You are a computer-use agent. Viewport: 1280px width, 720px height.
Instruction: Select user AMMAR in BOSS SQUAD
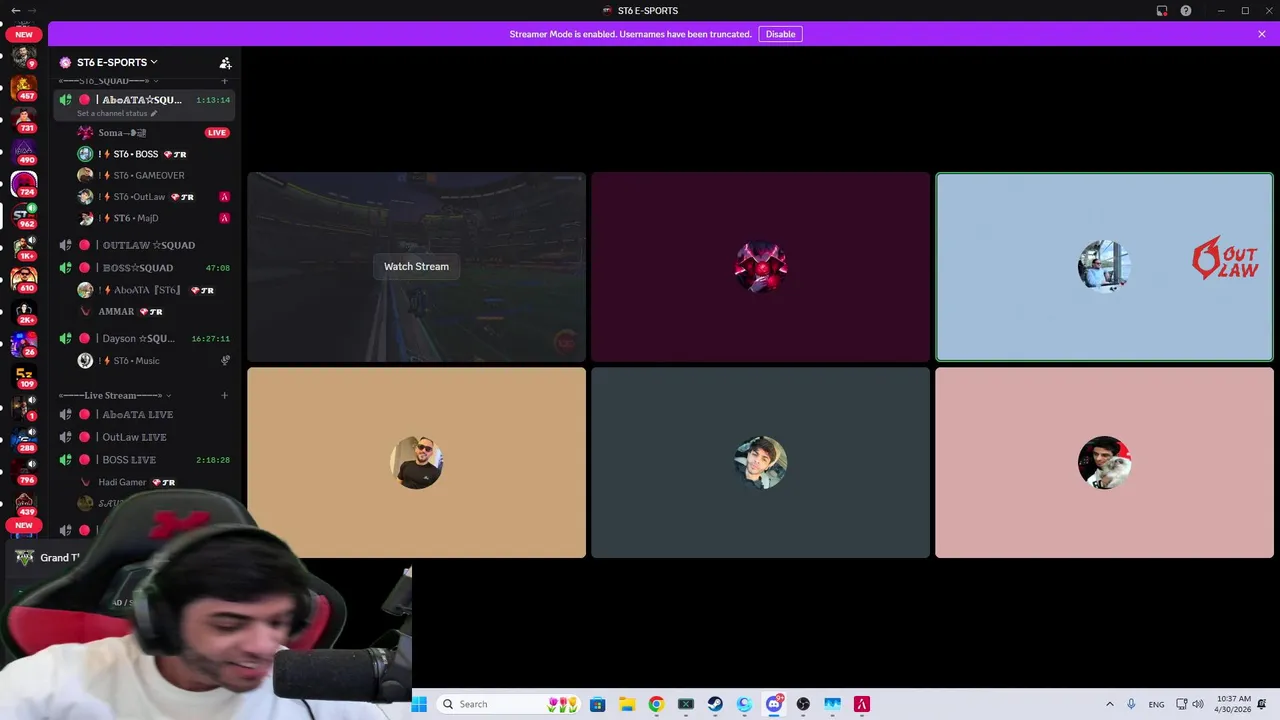pyautogui.click(x=152, y=311)
